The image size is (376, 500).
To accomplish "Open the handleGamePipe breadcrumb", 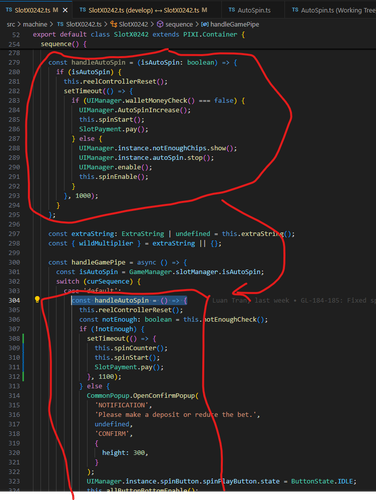I will pos(235,24).
